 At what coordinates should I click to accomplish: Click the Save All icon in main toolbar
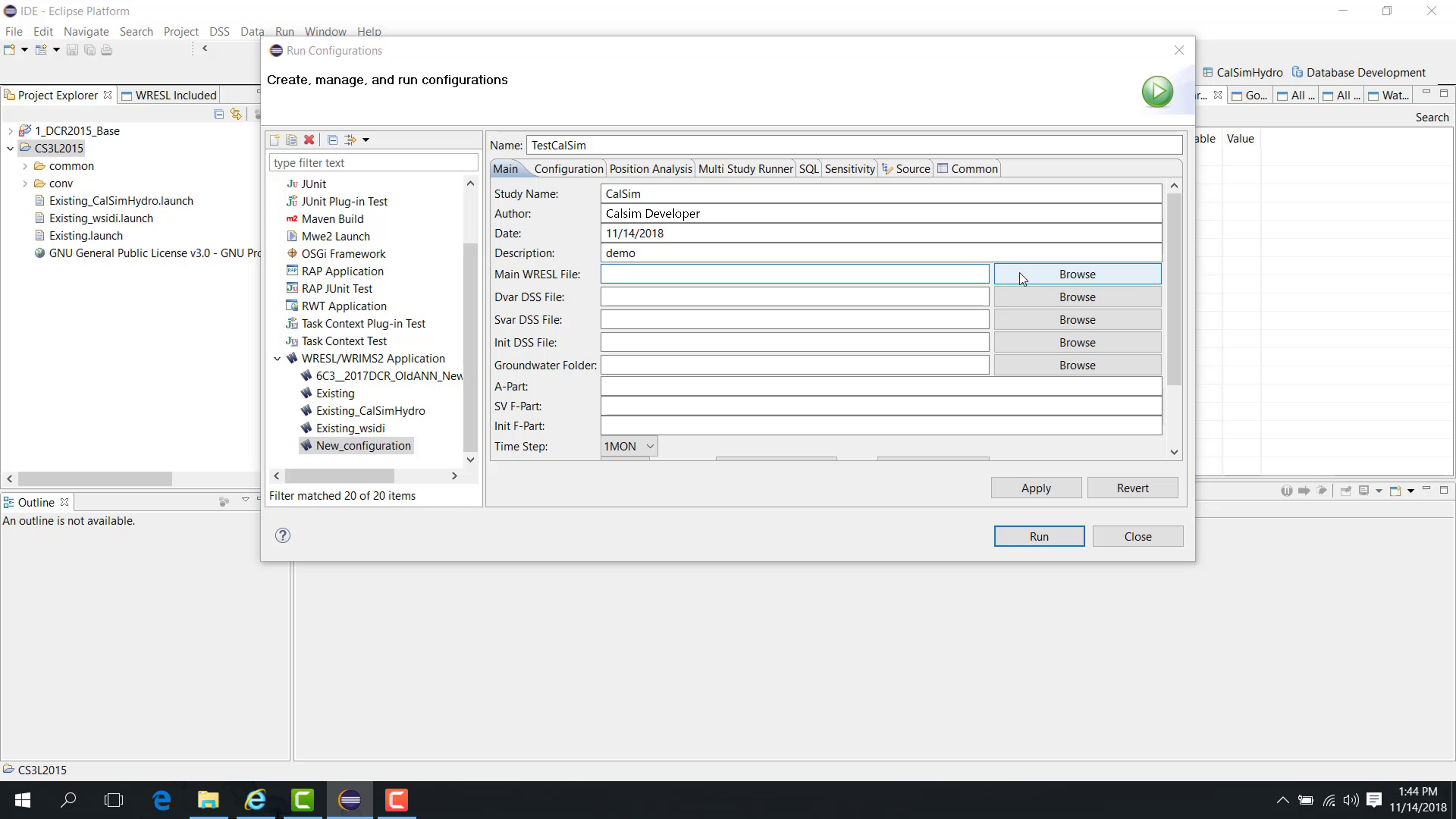pos(90,50)
